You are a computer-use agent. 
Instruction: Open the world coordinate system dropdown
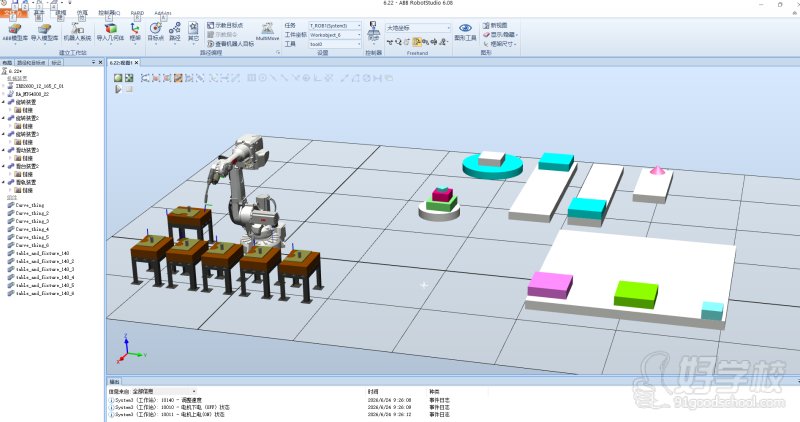418,28
